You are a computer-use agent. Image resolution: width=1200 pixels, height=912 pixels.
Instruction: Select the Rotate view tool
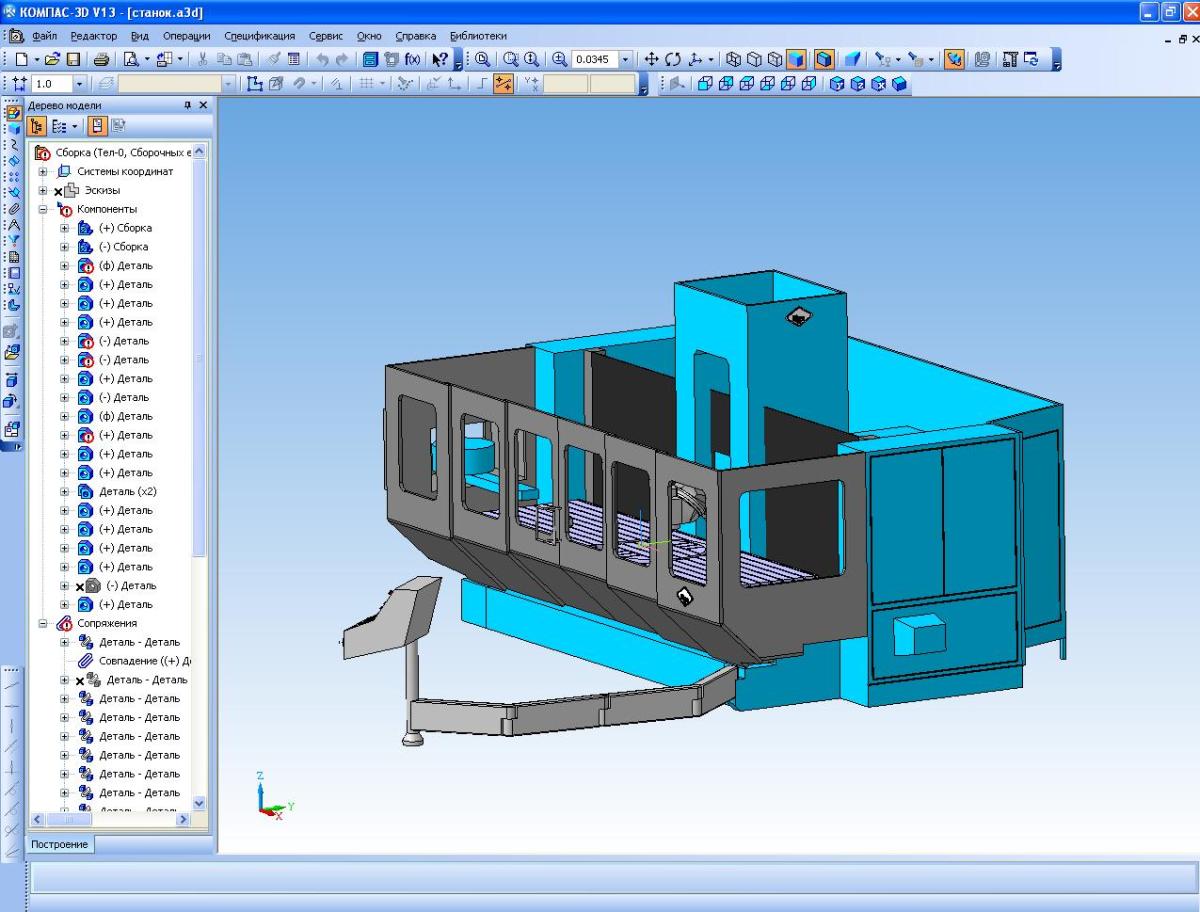(672, 59)
